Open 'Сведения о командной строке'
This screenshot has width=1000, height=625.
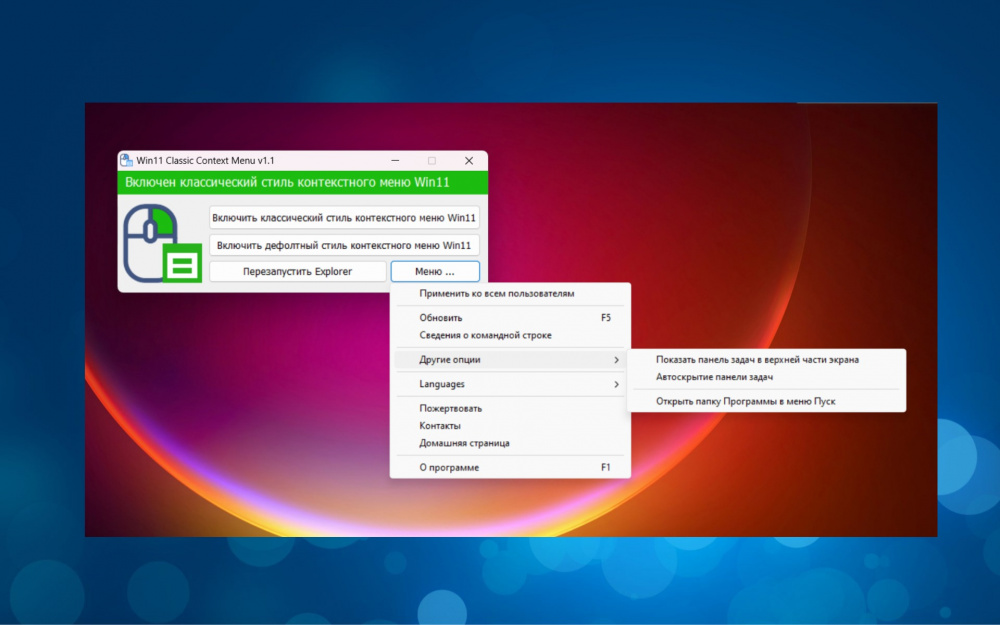(485, 335)
